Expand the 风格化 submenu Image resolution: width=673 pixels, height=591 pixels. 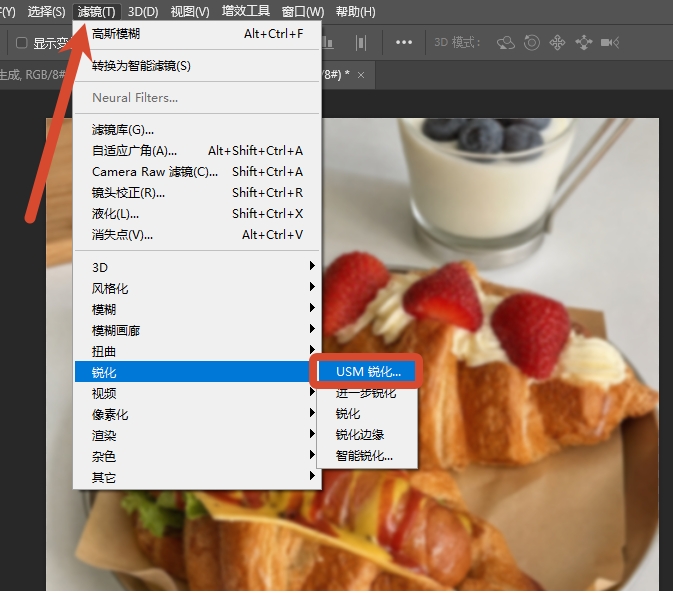click(197, 288)
